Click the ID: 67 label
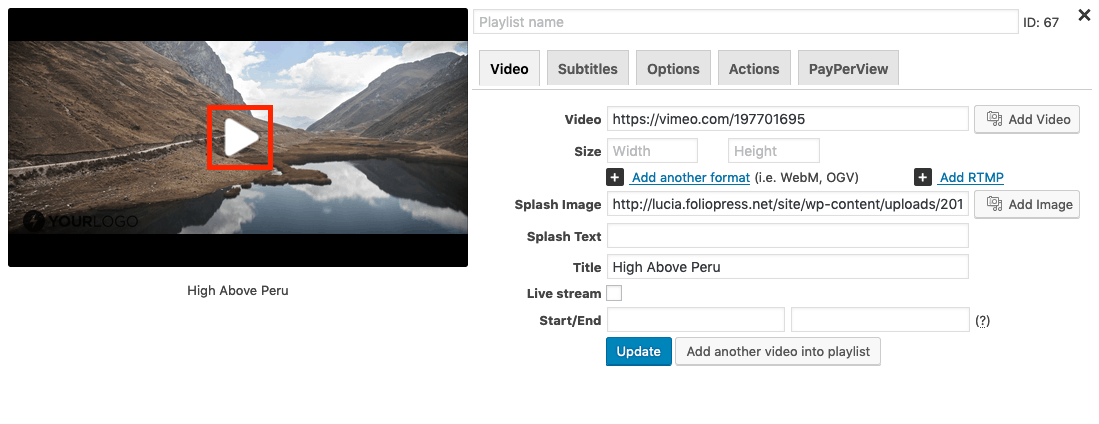Viewport: 1099px width, 424px height. [1041, 22]
